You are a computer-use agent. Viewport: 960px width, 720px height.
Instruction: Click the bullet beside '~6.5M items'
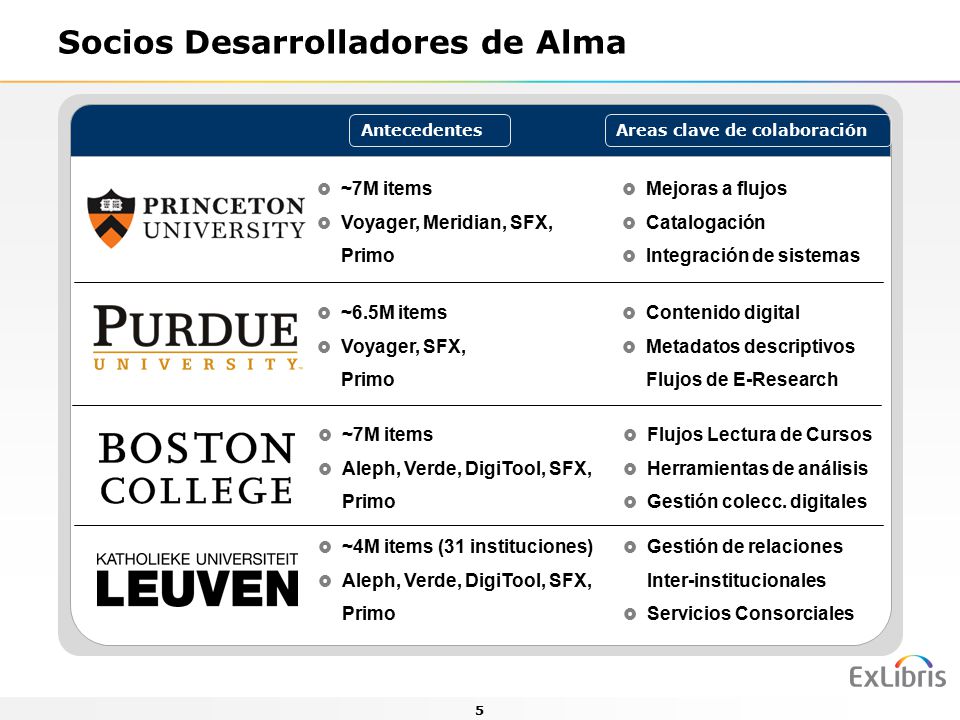point(324,313)
